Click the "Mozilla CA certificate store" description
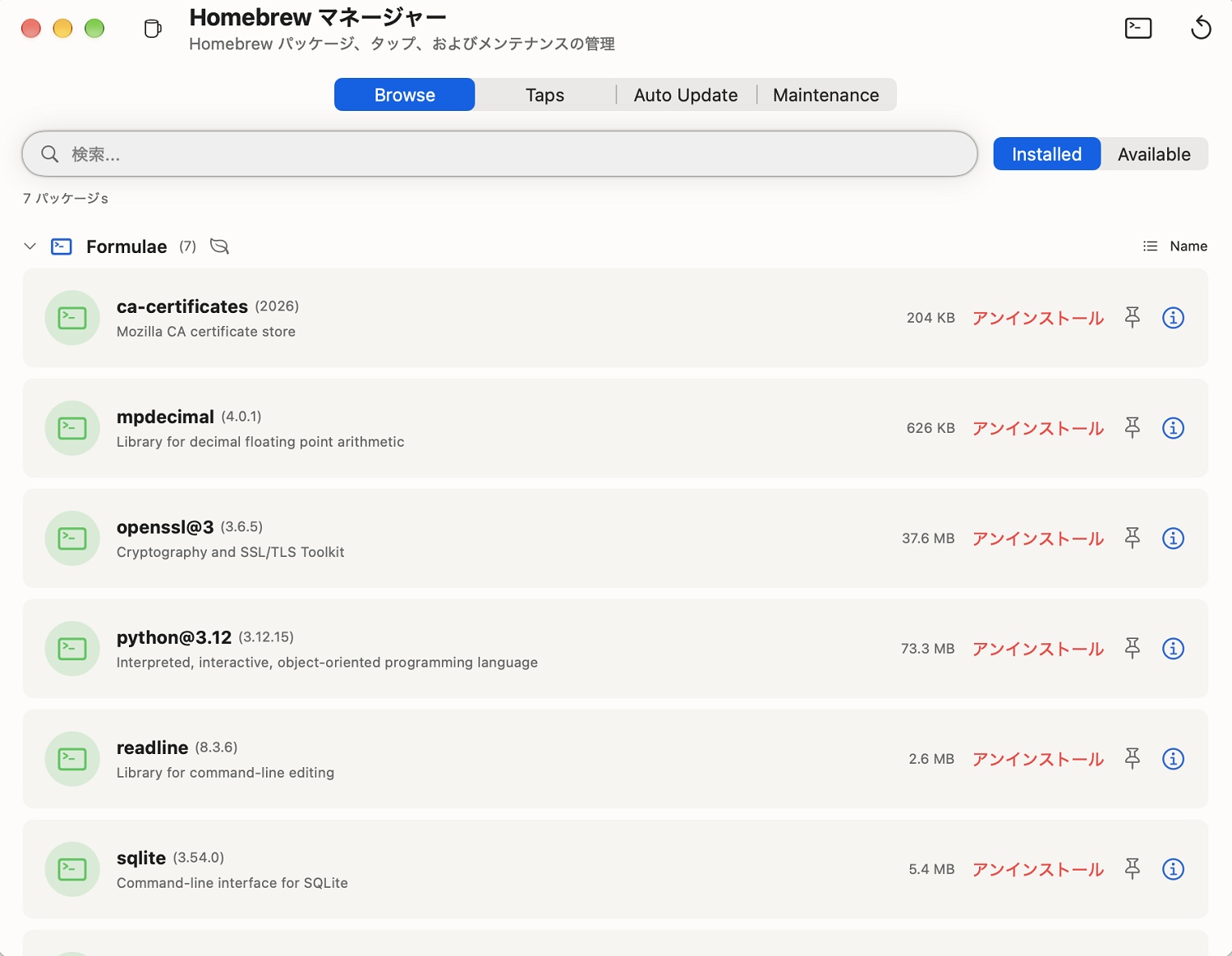 (206, 332)
